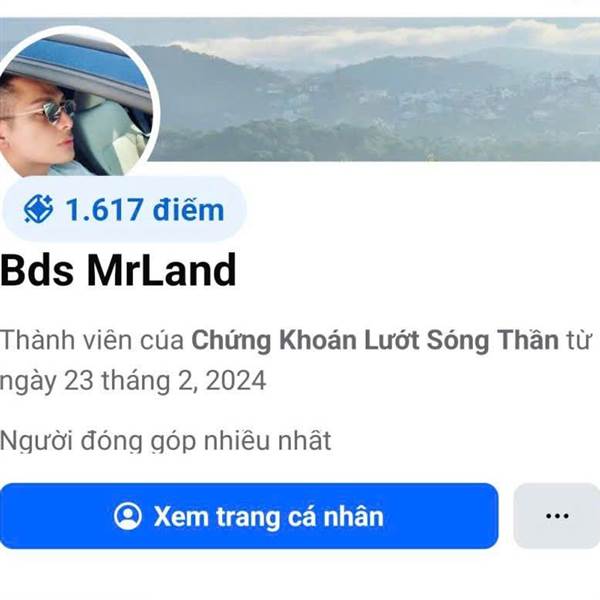Click the diamond sparkle points icon
600x600 pixels.
point(38,209)
